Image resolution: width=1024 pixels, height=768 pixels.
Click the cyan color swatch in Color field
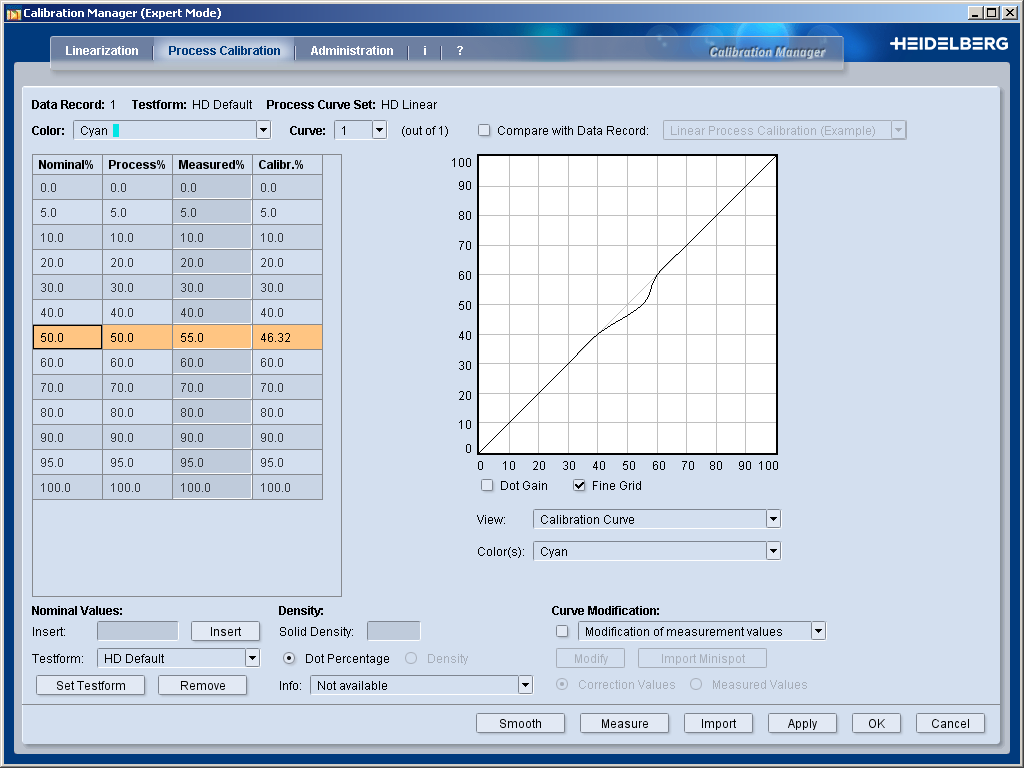(x=116, y=131)
